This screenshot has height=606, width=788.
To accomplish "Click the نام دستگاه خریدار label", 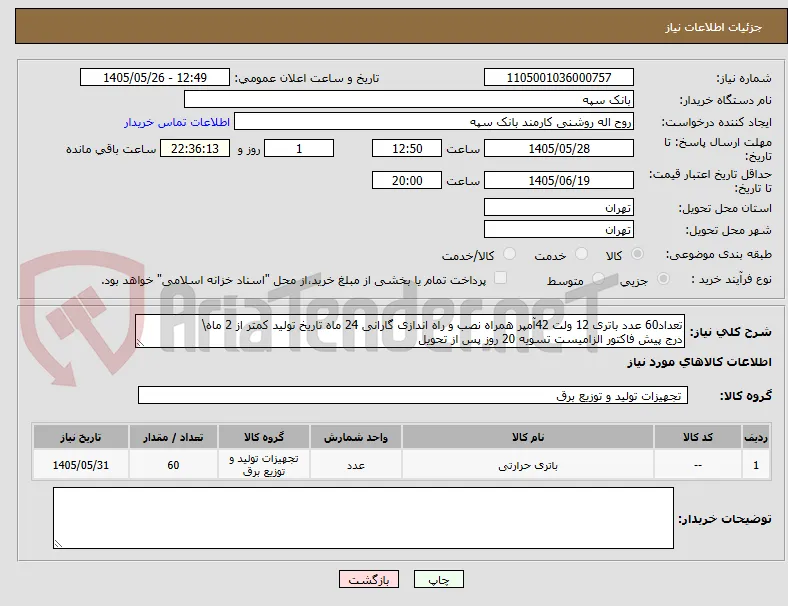I will (x=726, y=100).
